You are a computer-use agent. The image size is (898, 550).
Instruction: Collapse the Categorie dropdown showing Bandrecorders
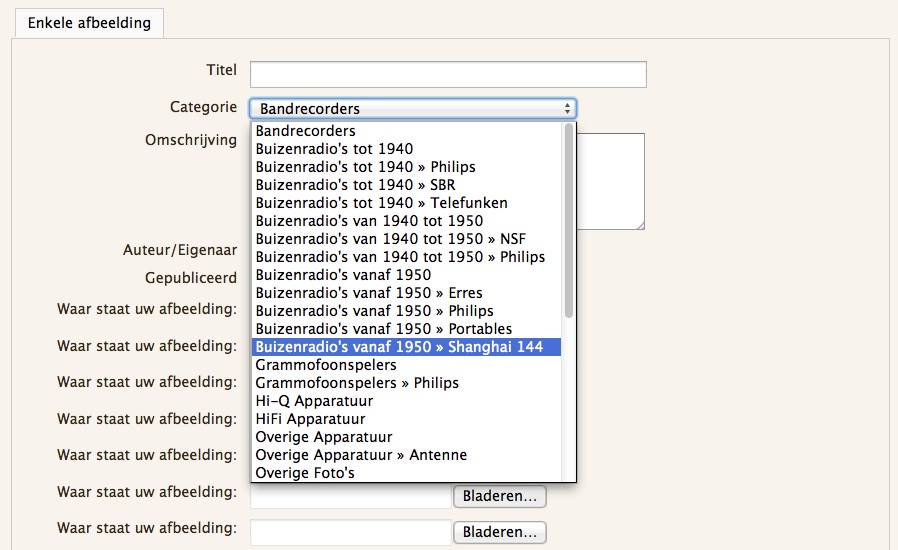click(412, 109)
